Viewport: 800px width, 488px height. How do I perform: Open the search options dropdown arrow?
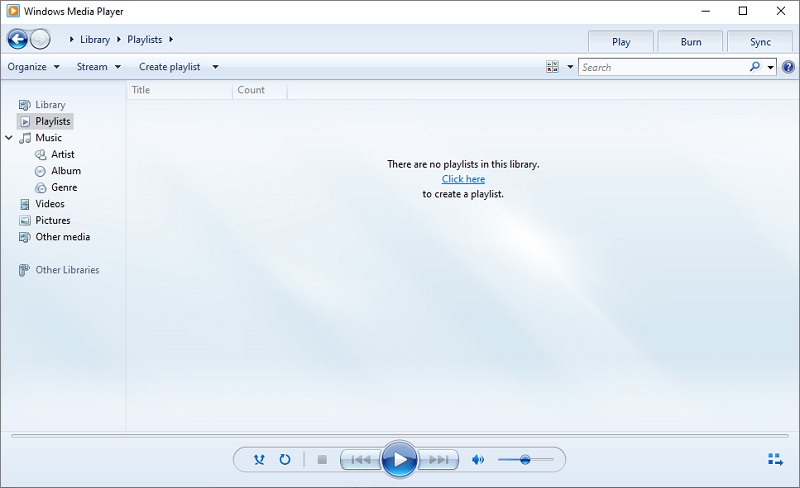(x=770, y=67)
